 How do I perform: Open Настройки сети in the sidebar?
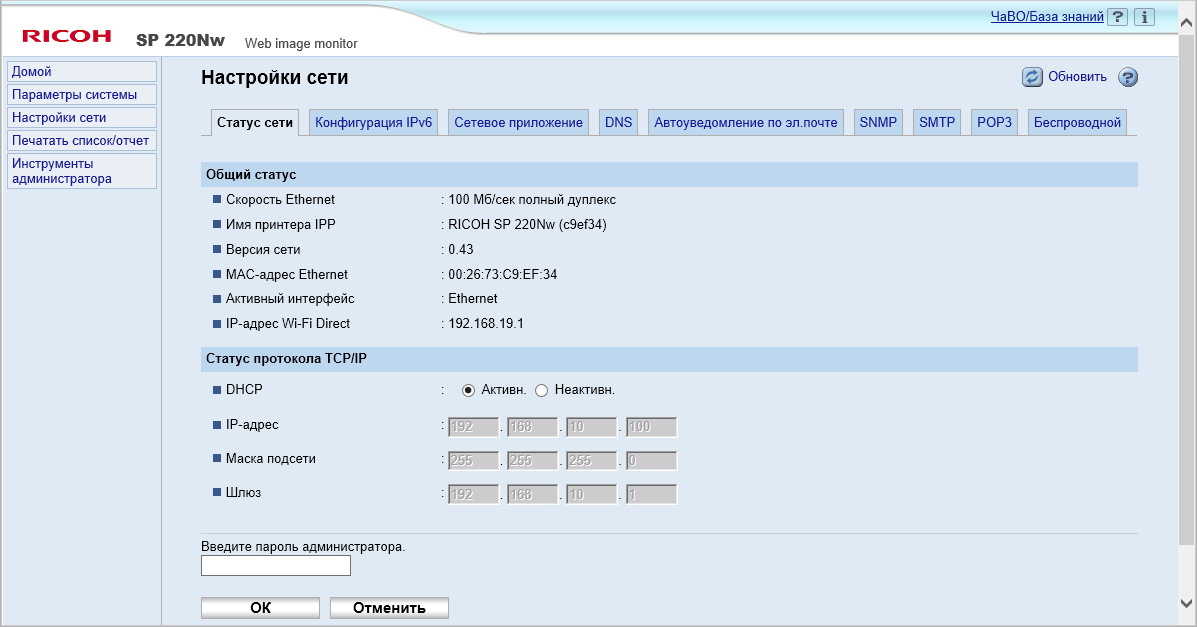tap(82, 118)
